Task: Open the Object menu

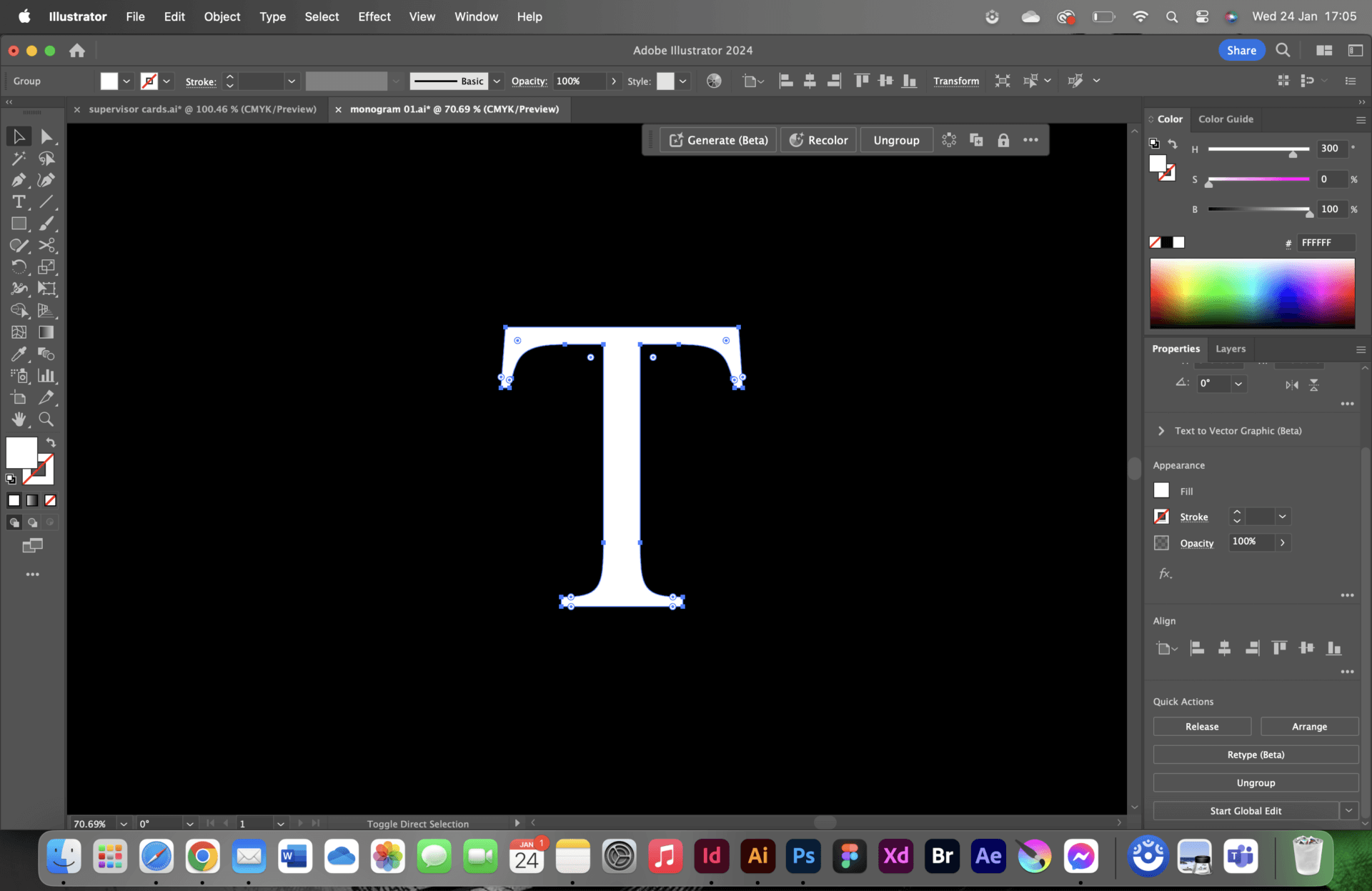Action: tap(222, 16)
